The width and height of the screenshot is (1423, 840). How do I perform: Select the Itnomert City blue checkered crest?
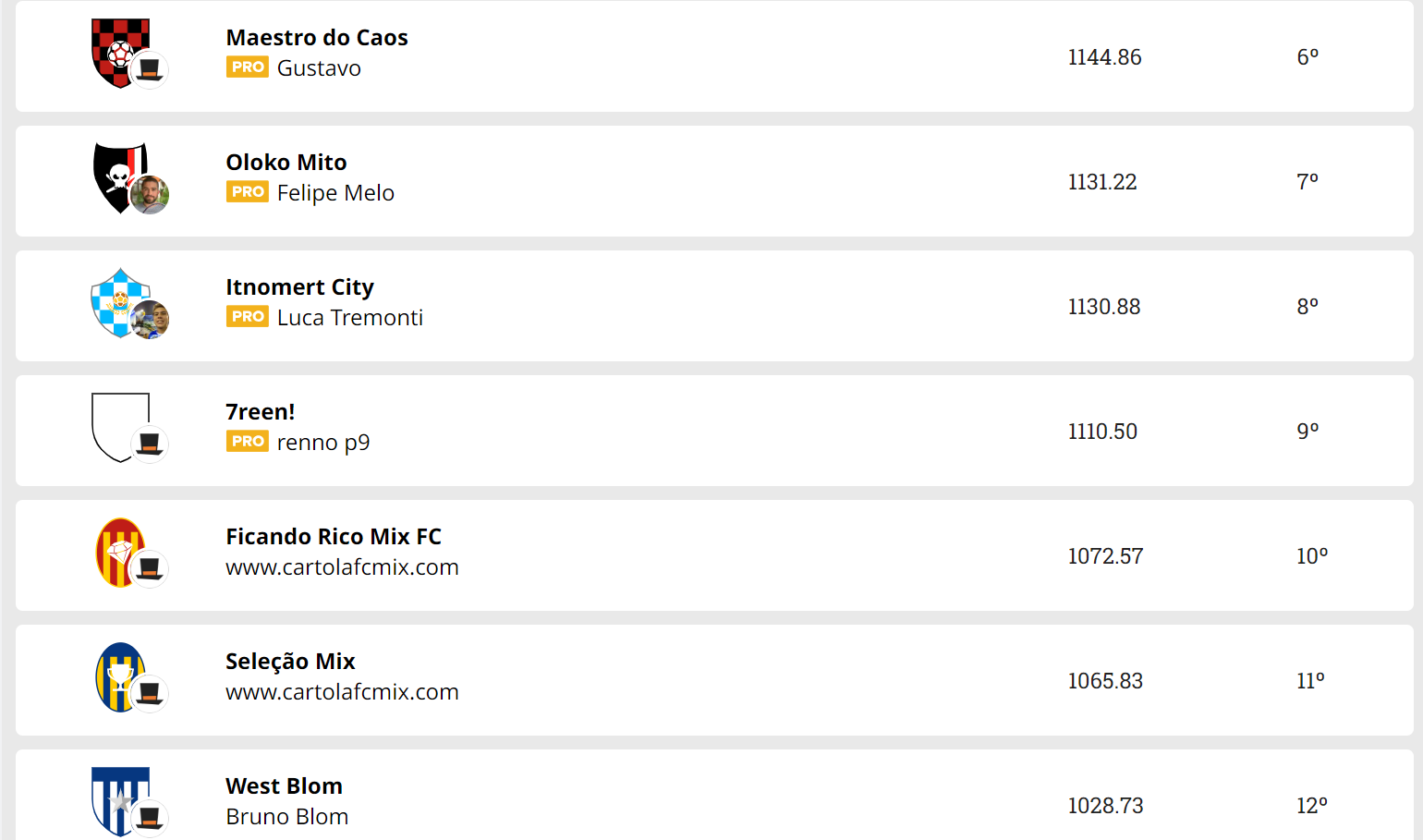point(120,303)
